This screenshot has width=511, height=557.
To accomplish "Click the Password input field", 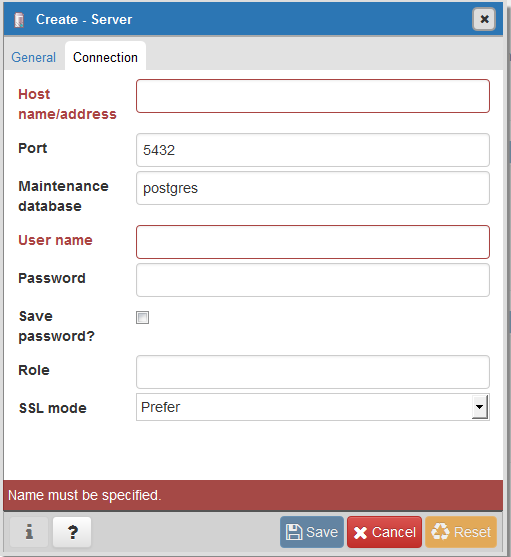I will click(x=313, y=280).
